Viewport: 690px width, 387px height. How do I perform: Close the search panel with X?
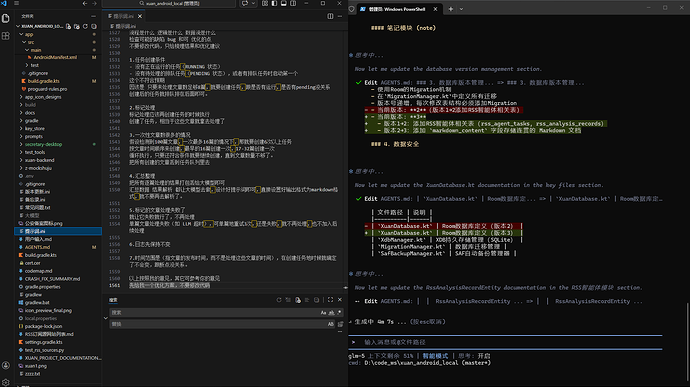click(x=340, y=300)
